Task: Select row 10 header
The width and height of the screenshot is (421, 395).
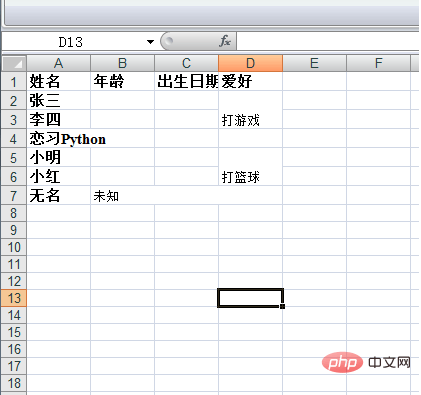Action: [x=14, y=247]
